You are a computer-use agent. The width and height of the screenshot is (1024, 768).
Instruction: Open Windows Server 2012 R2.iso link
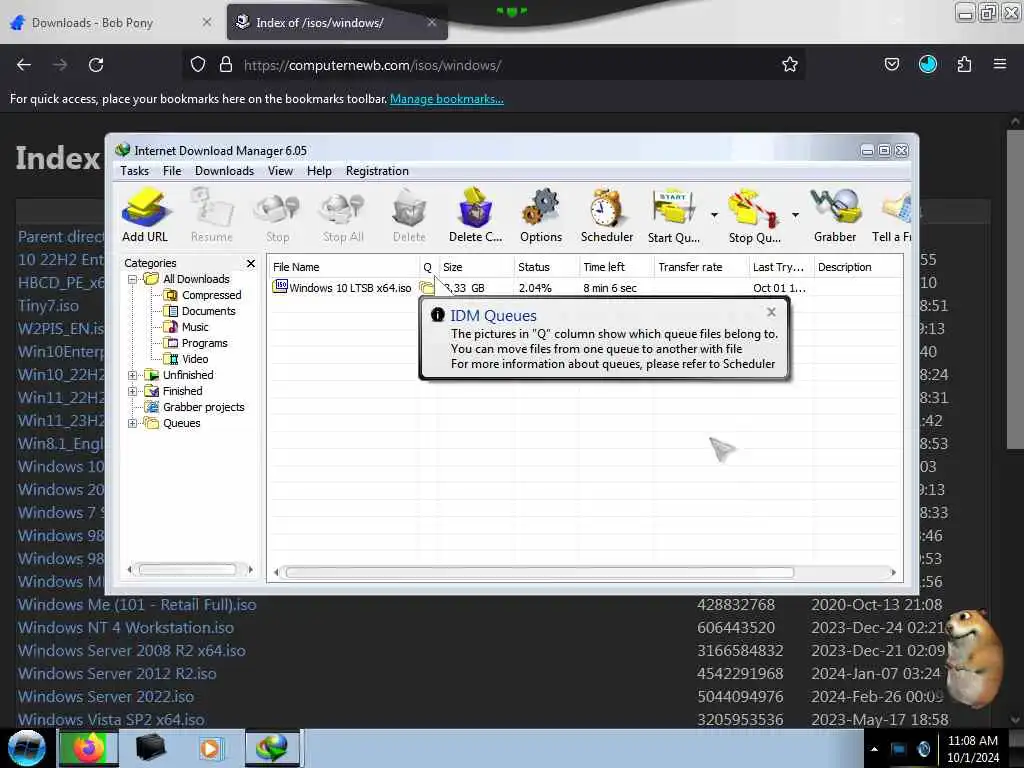[x=117, y=674]
